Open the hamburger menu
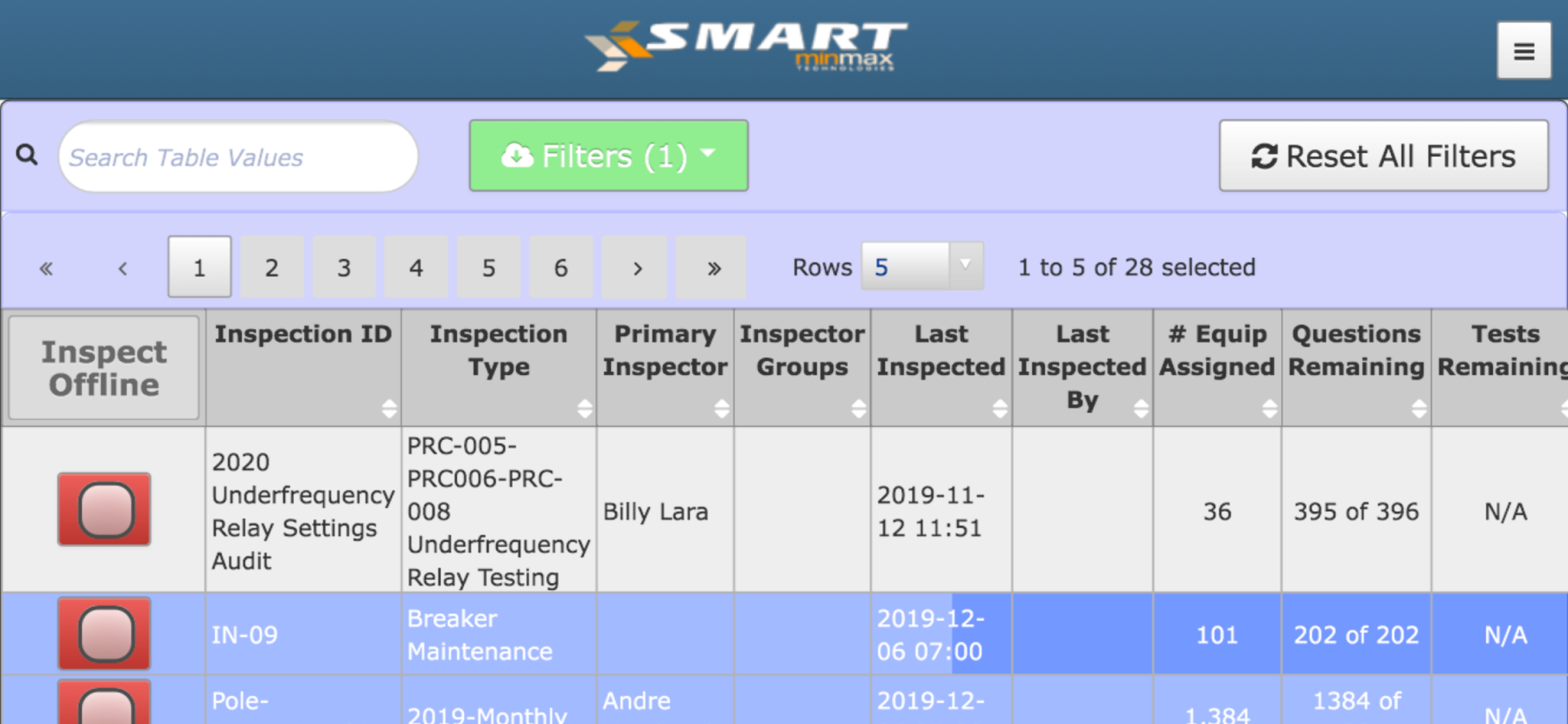 click(1524, 51)
